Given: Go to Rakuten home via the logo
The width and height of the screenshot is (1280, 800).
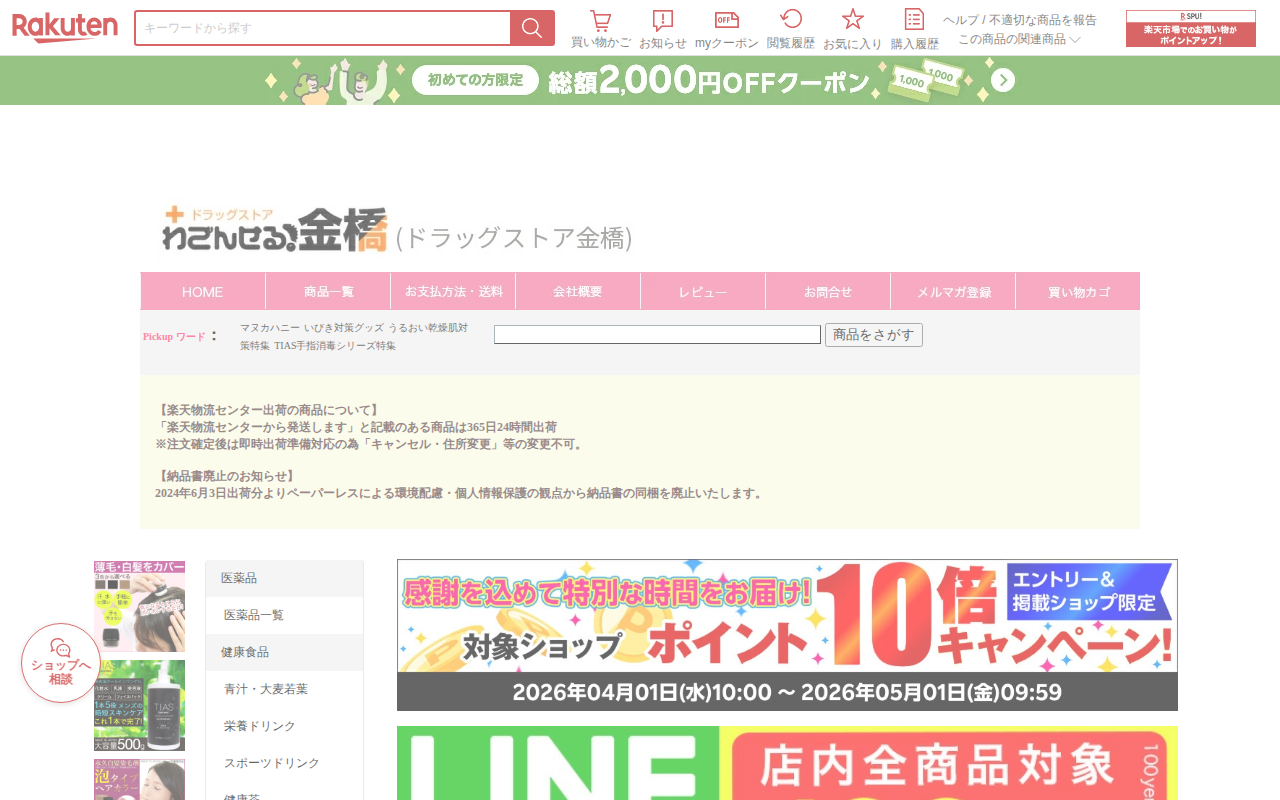Looking at the screenshot, I should 65,27.
